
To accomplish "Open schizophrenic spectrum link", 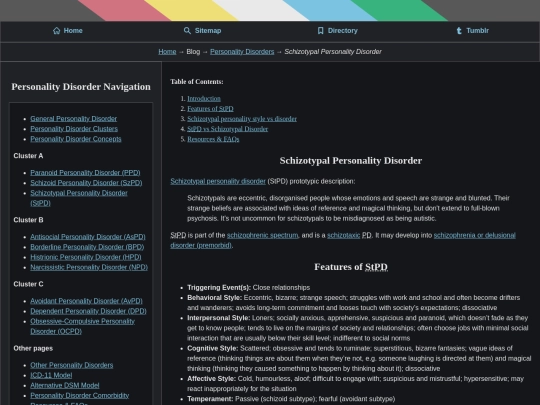I will [x=262, y=235].
